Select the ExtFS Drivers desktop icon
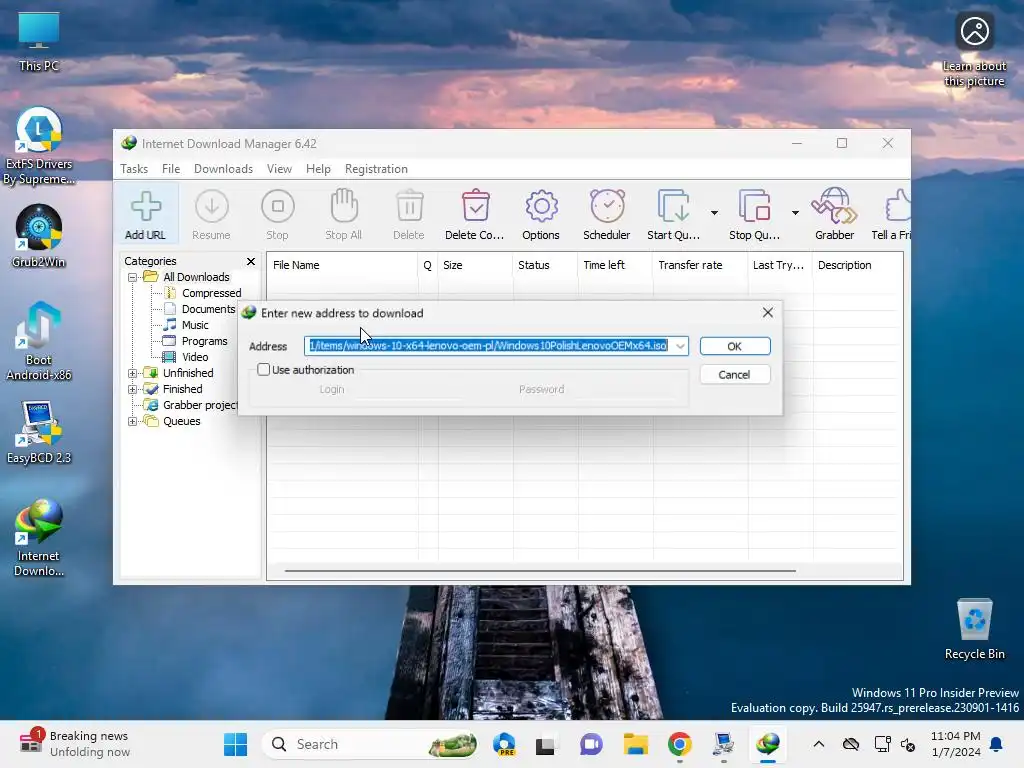This screenshot has height=768, width=1024. [39, 146]
